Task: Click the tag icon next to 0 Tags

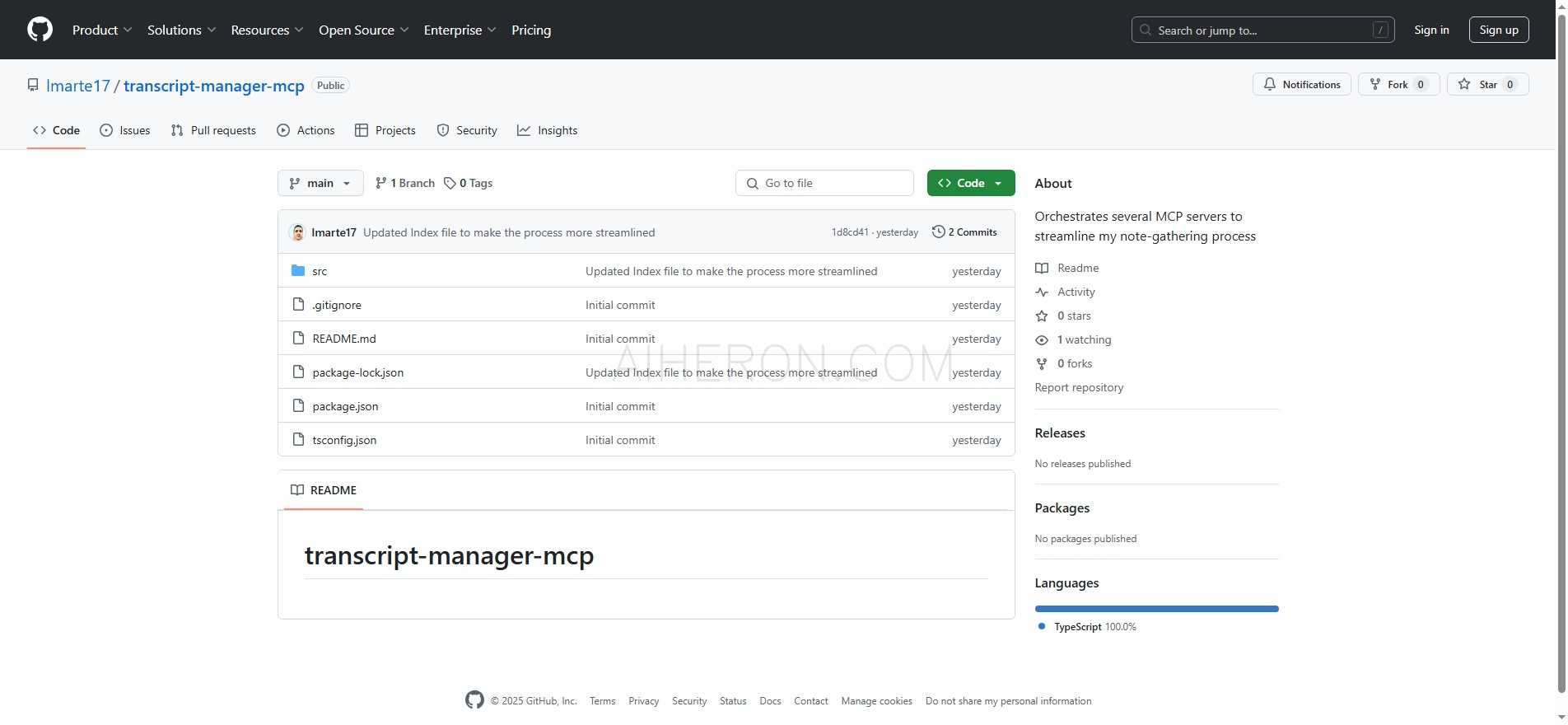Action: click(x=450, y=183)
